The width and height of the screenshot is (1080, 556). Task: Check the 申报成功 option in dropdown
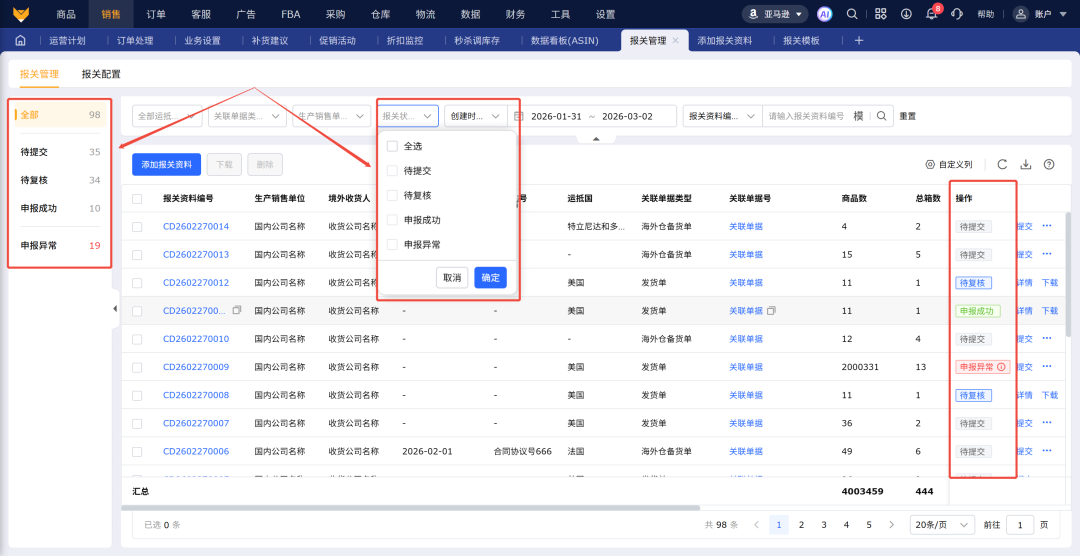(392, 220)
